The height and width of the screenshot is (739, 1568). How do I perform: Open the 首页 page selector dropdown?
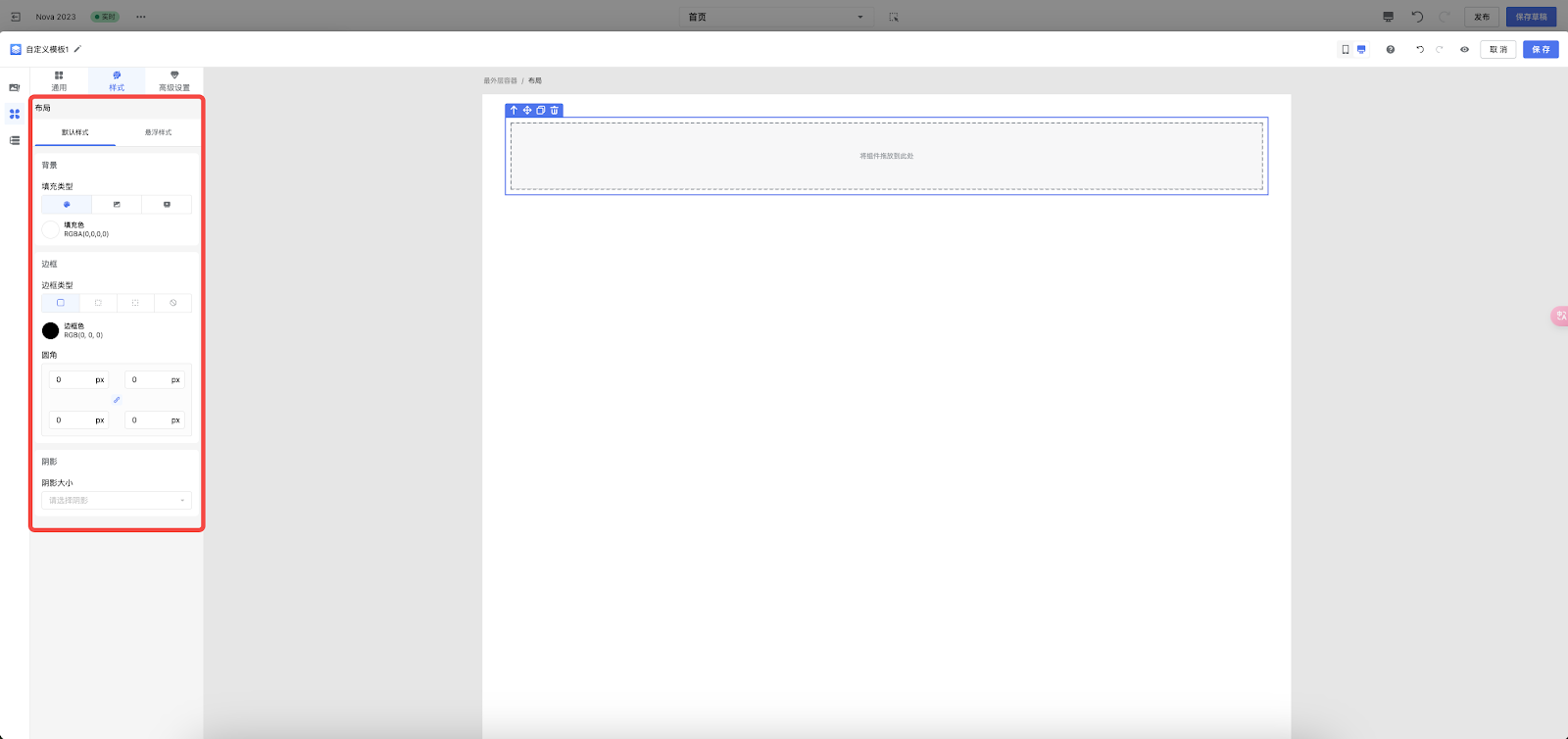point(776,17)
